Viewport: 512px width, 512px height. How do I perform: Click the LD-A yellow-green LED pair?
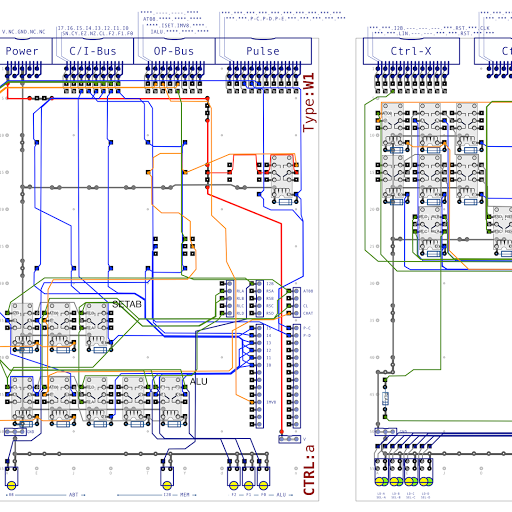(381, 482)
